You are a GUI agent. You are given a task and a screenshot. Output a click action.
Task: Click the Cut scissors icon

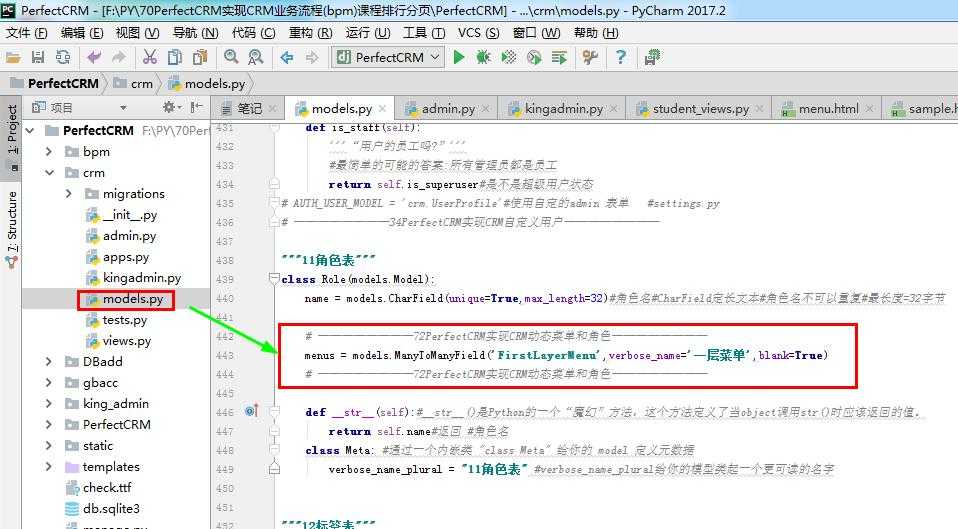click(x=150, y=57)
